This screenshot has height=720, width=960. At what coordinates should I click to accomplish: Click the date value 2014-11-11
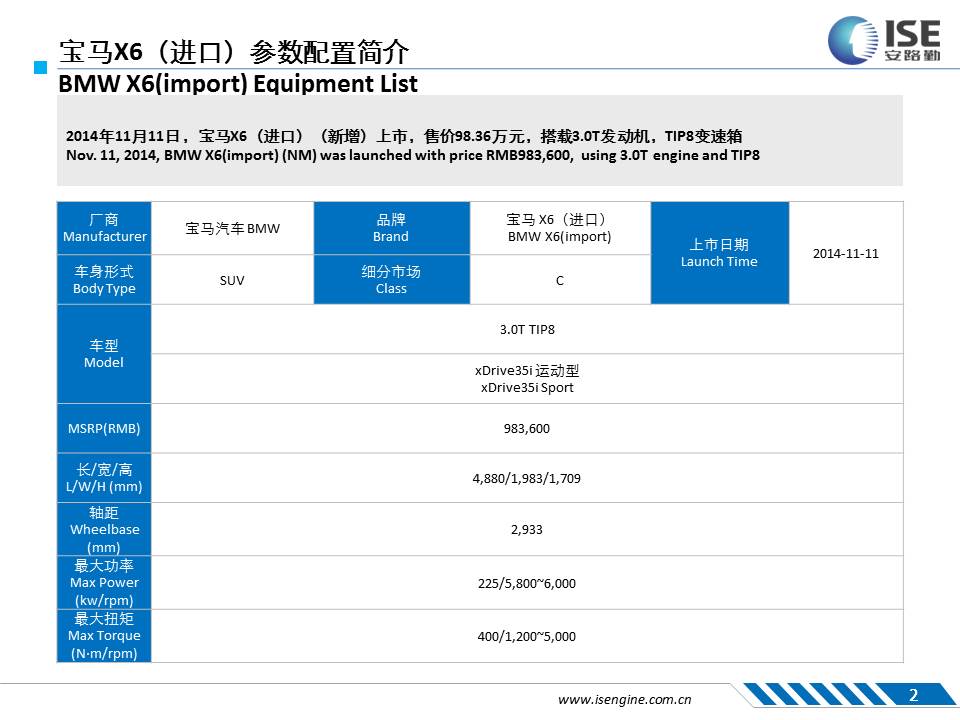pyautogui.click(x=846, y=253)
